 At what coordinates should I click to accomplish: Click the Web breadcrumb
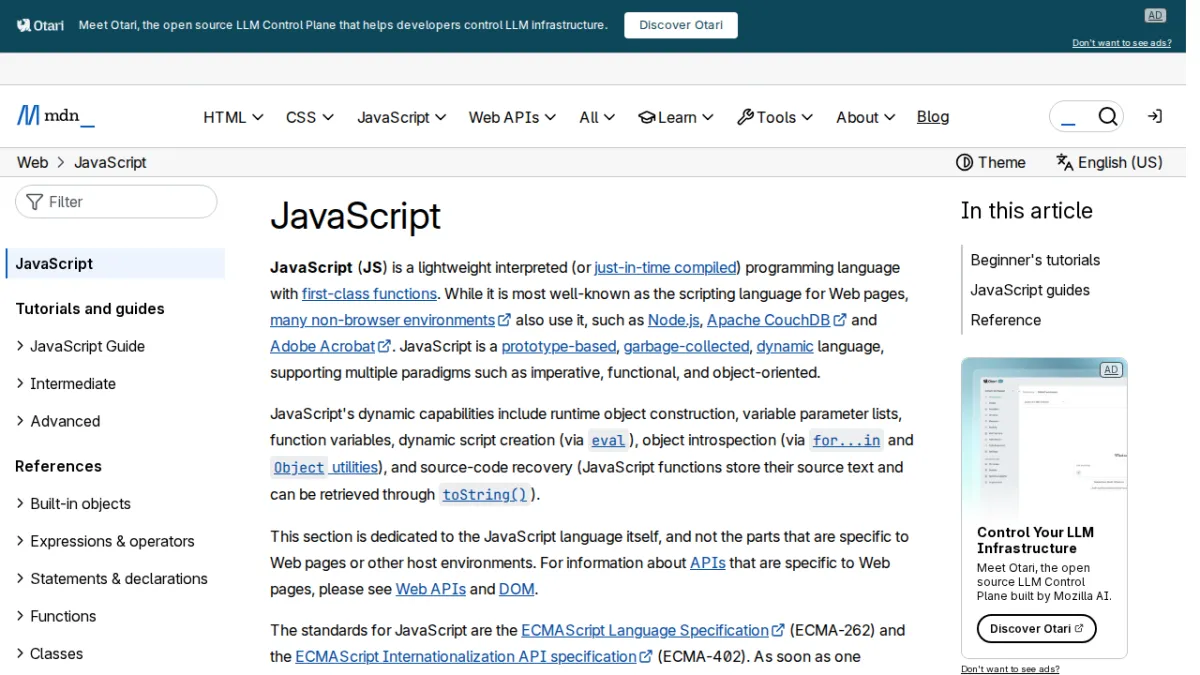coord(32,162)
